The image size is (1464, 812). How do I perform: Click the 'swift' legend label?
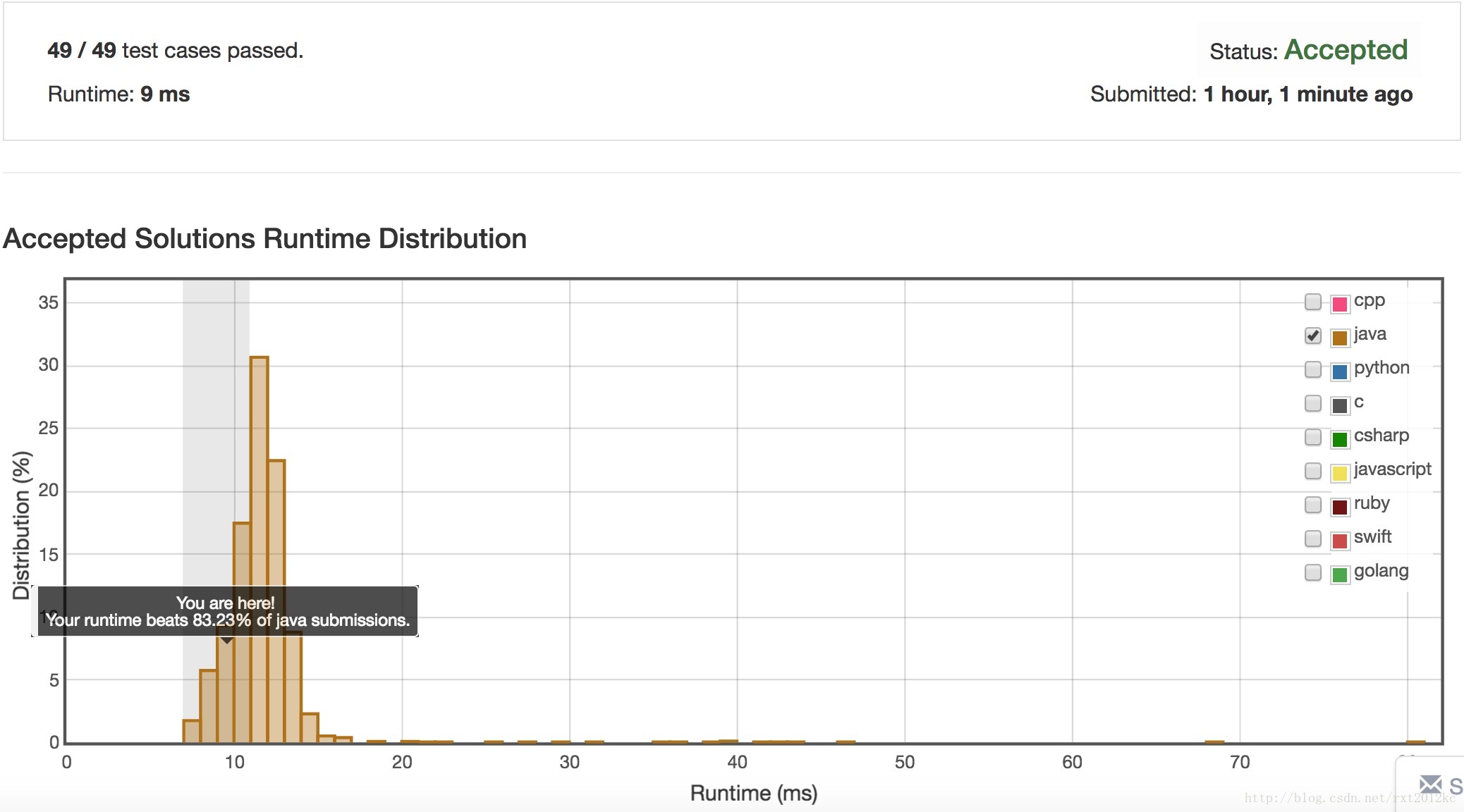pos(1372,537)
